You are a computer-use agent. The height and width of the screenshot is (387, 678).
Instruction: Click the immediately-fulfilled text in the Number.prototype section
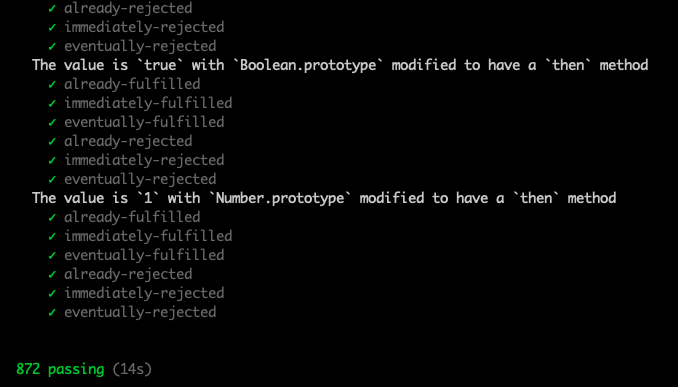tap(148, 236)
